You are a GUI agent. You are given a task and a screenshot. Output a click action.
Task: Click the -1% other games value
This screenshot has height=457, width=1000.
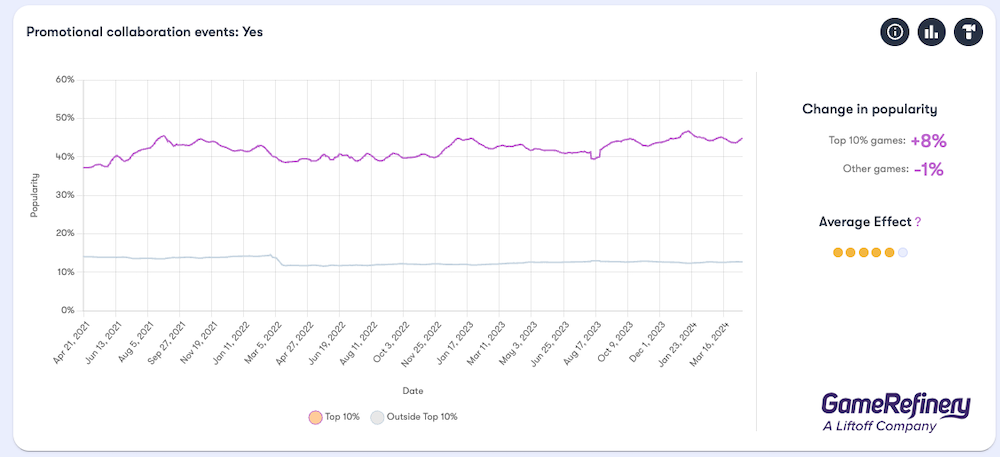[928, 169]
